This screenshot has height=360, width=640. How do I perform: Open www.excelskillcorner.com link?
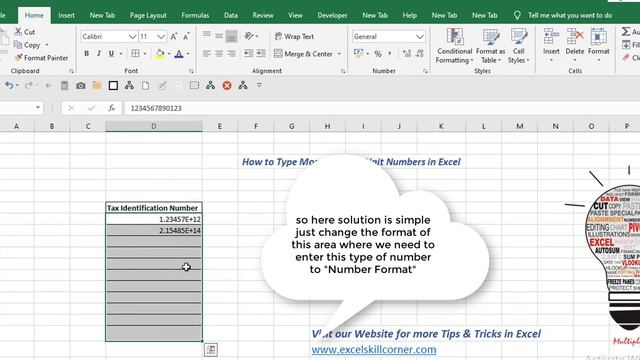pyautogui.click(x=374, y=349)
